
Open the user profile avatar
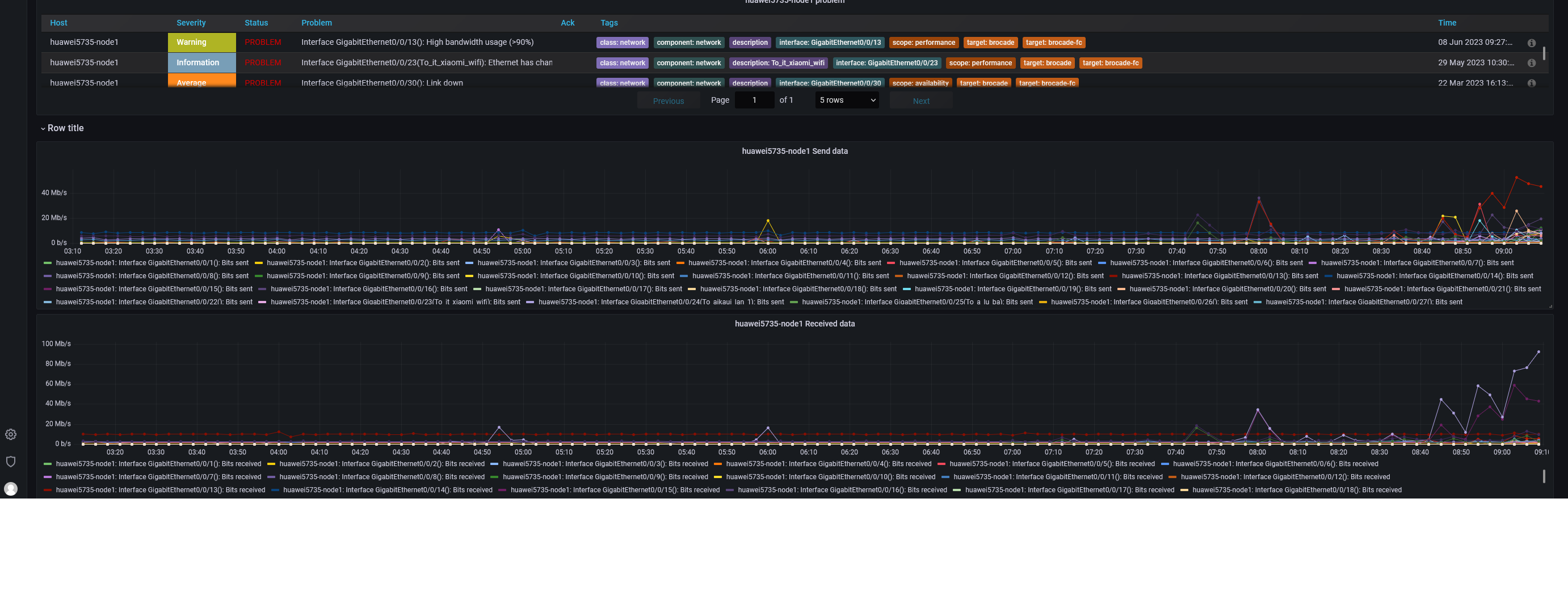coord(11,489)
